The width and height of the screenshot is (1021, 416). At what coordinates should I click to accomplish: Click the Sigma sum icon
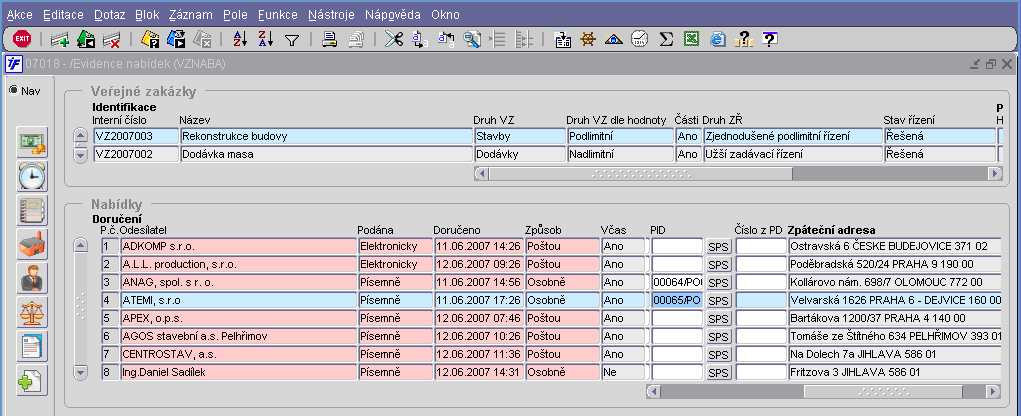tap(665, 40)
